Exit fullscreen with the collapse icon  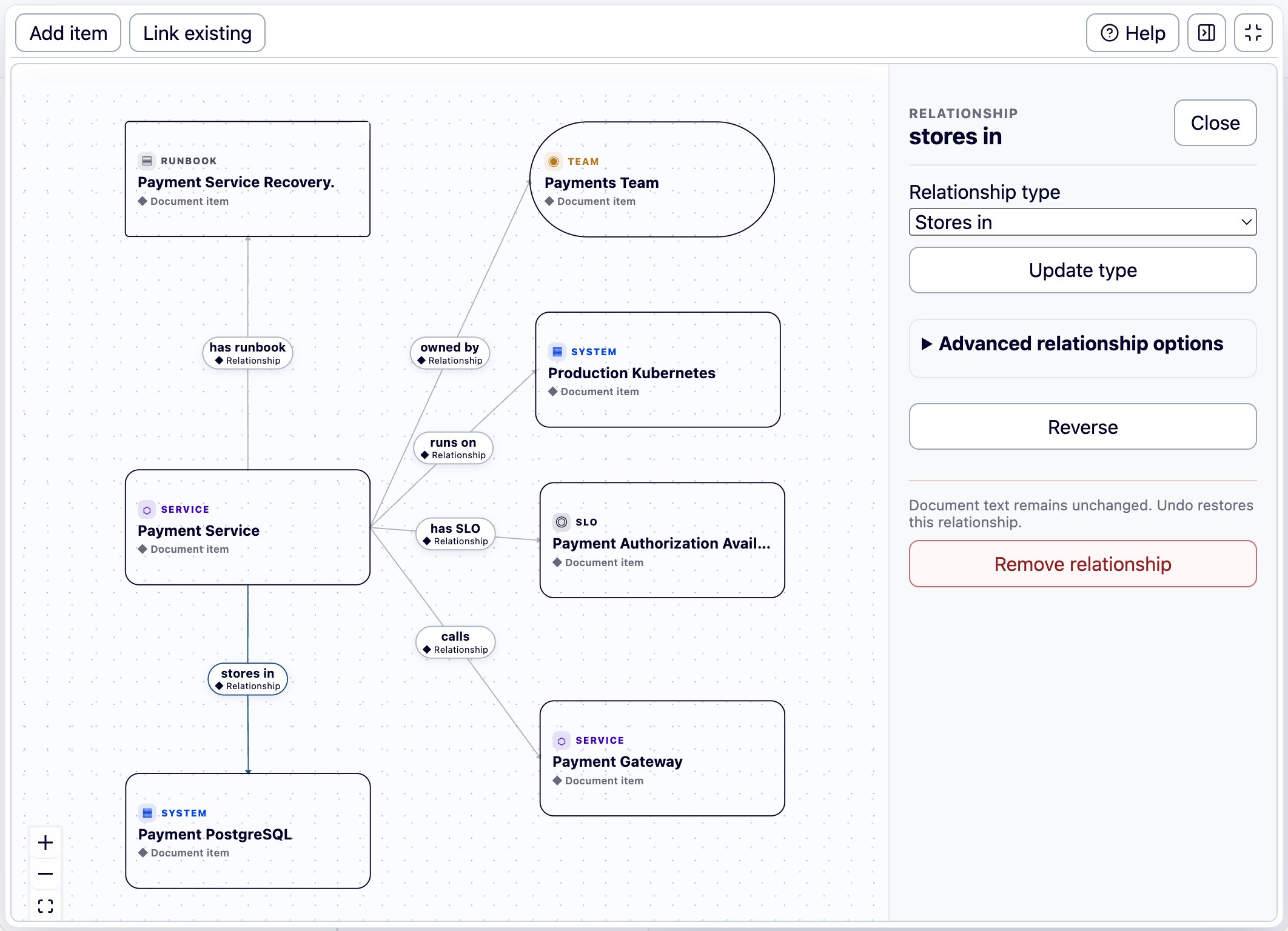pyautogui.click(x=1253, y=33)
